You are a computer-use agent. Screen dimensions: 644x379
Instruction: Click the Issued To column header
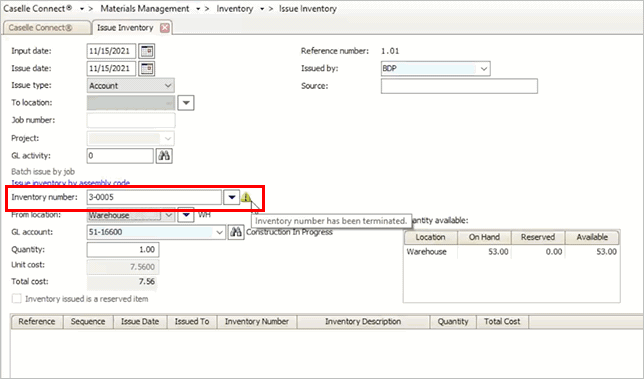tap(192, 322)
